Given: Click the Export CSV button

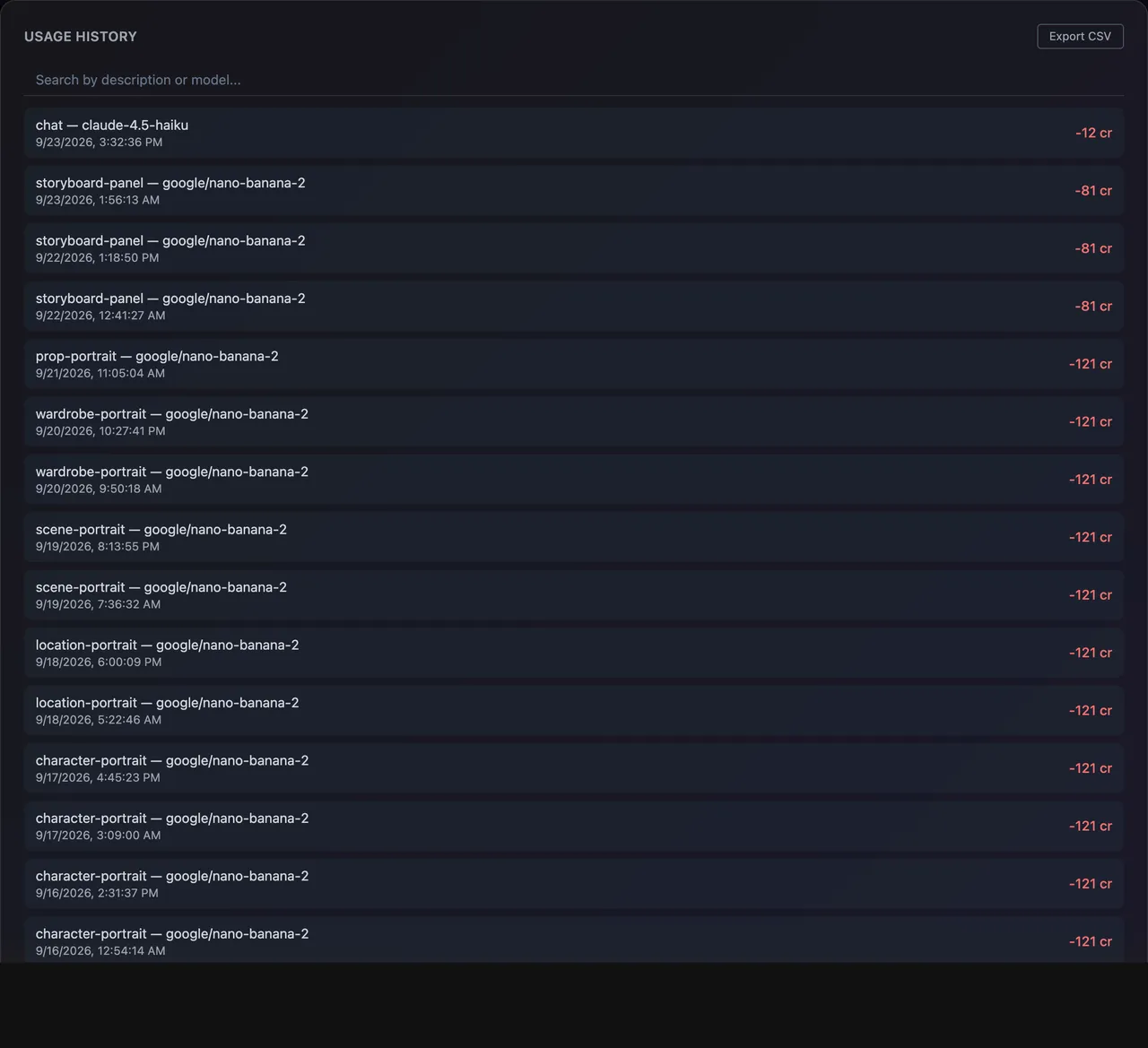Looking at the screenshot, I should click(1080, 36).
